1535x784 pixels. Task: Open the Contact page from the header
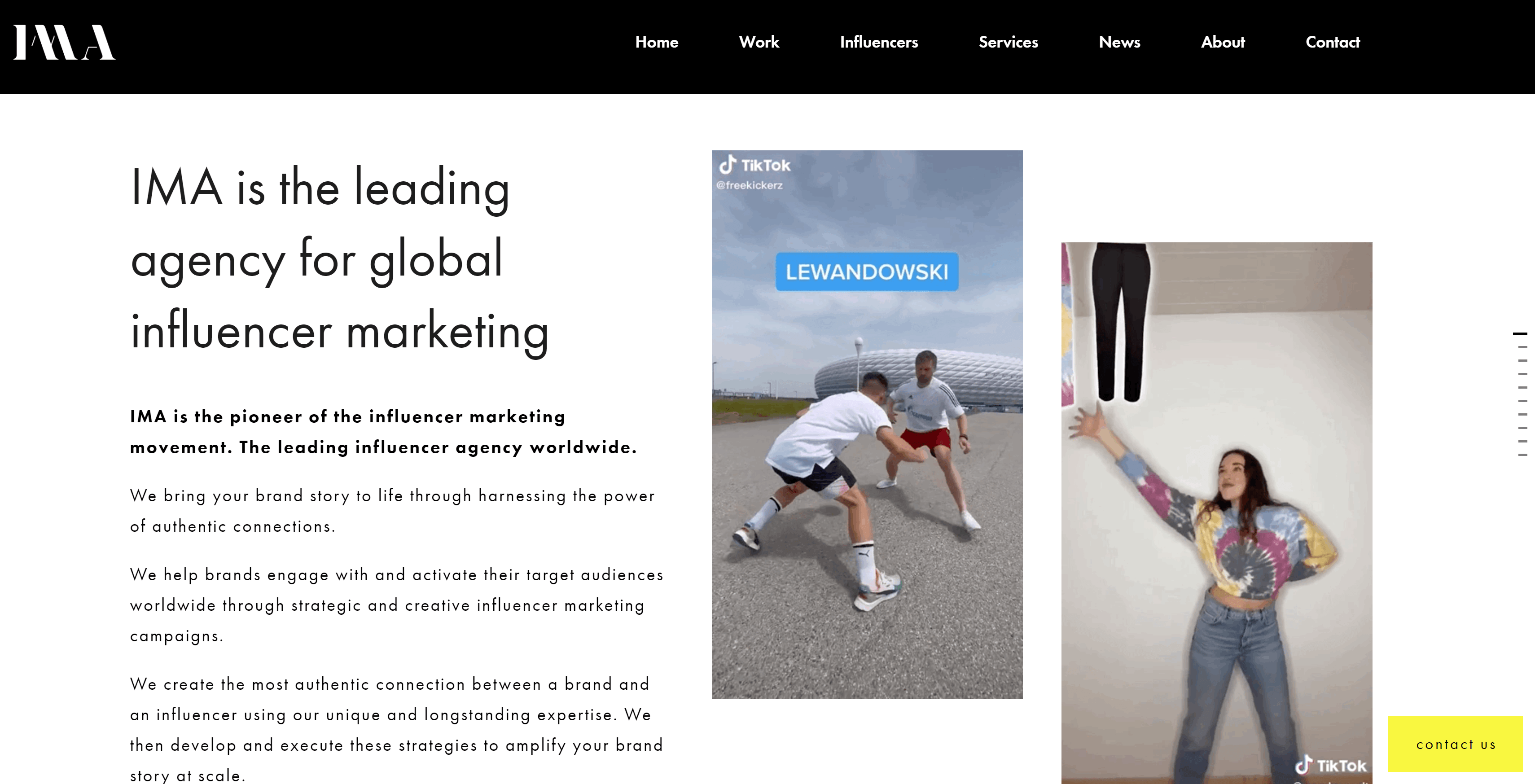[1333, 42]
